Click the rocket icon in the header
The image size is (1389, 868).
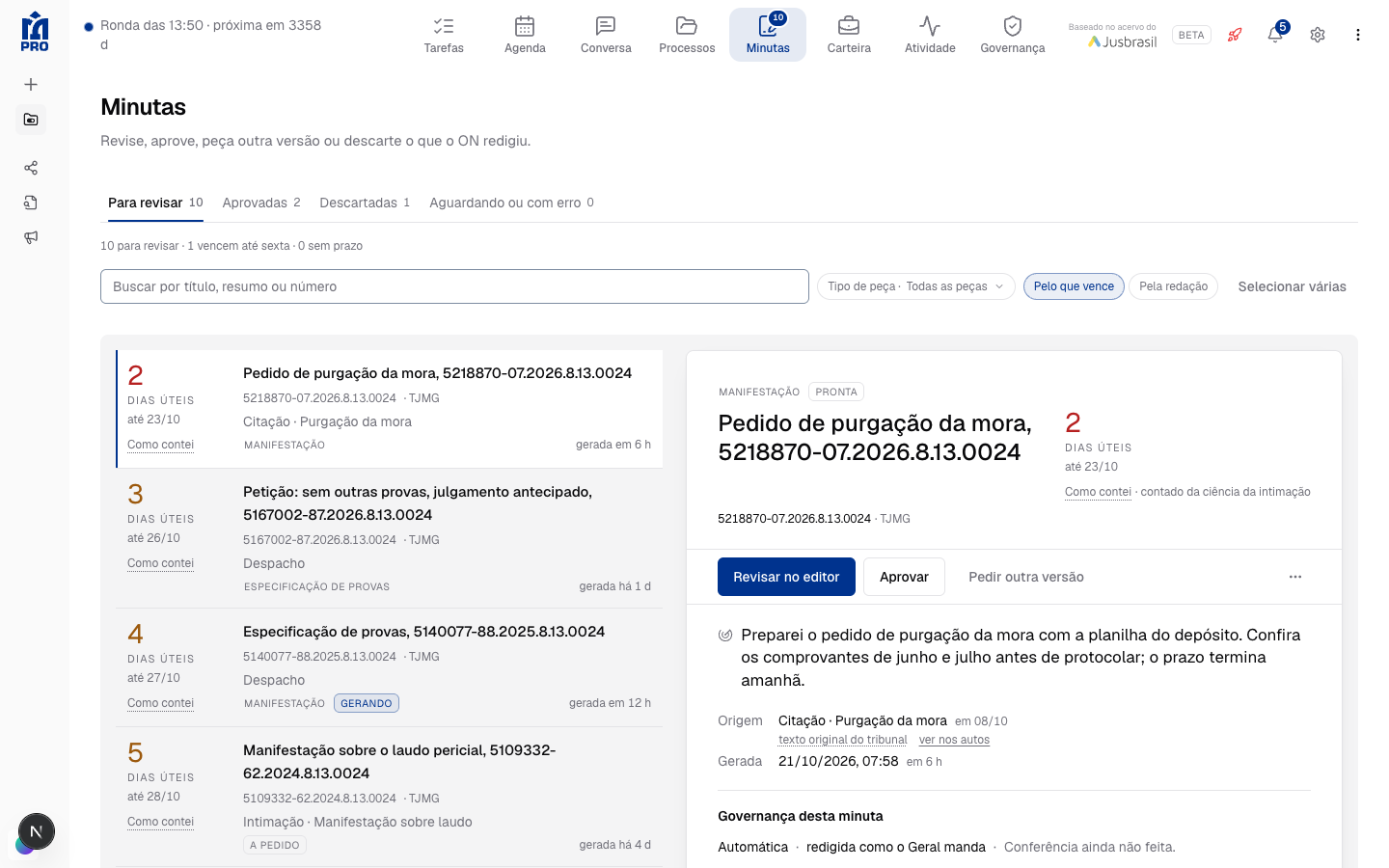(1235, 35)
